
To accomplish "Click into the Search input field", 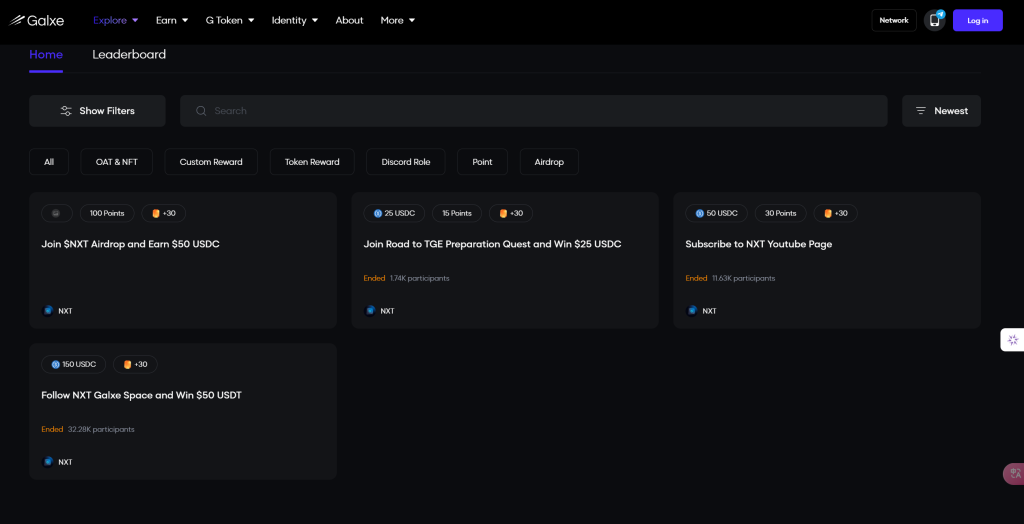I will (x=534, y=111).
